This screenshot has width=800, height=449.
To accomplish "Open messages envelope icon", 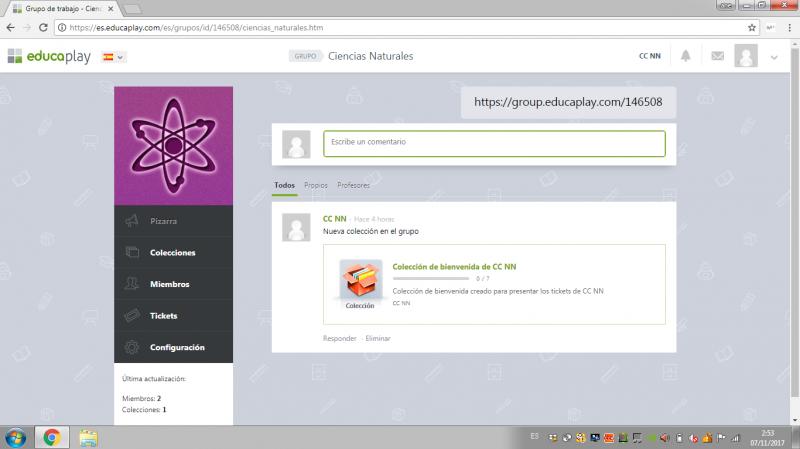I will pyautogui.click(x=717, y=56).
